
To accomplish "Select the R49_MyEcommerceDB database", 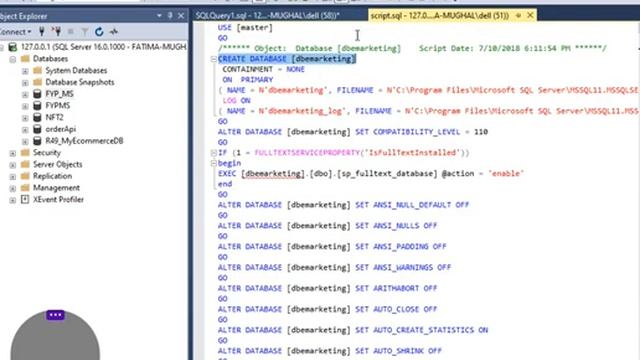I will click(84, 141).
